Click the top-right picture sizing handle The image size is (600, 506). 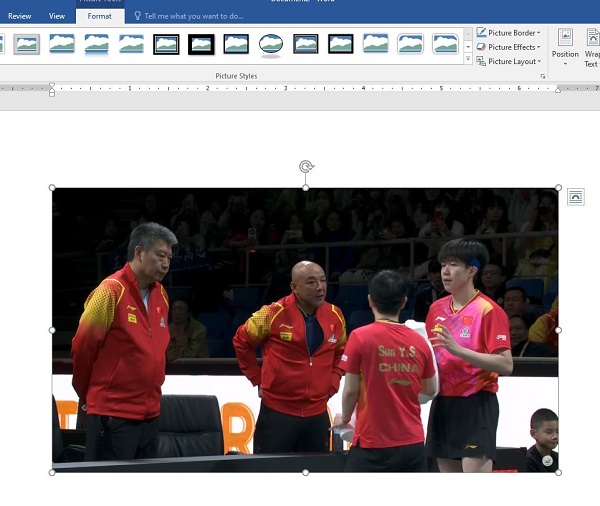point(558,188)
